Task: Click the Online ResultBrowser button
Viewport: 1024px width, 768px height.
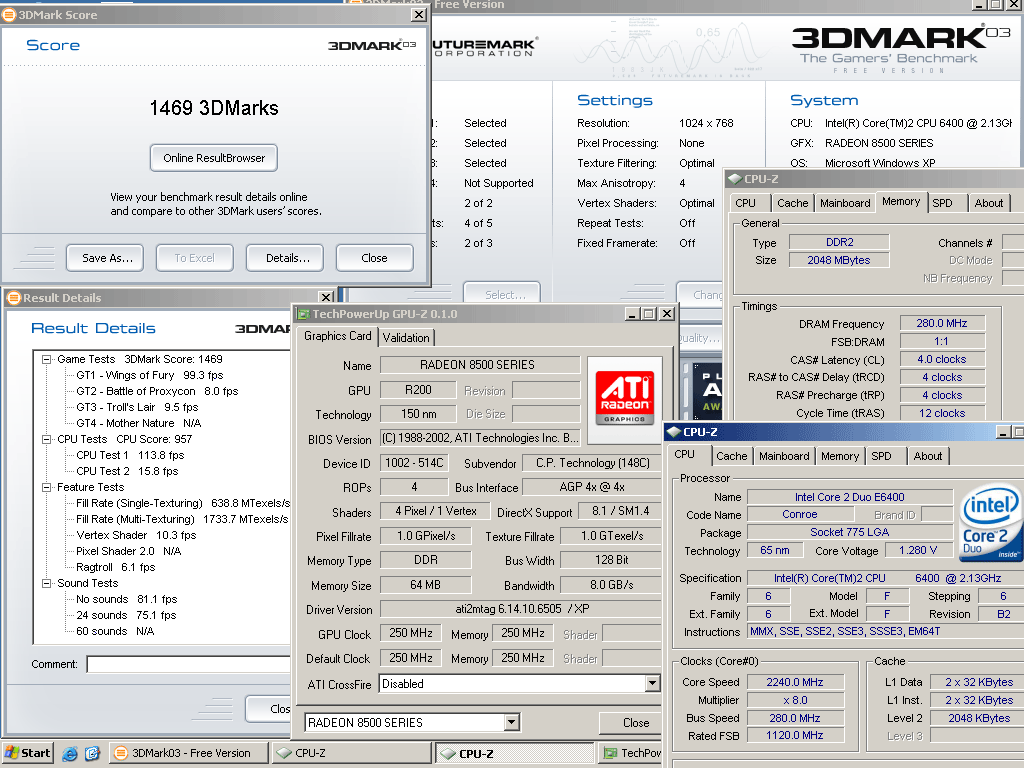Action: coord(214,158)
